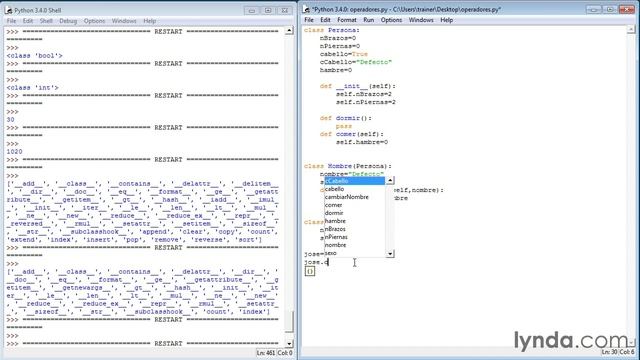Select cabello in autocomplete list
The image size is (640, 360).
pos(355,189)
